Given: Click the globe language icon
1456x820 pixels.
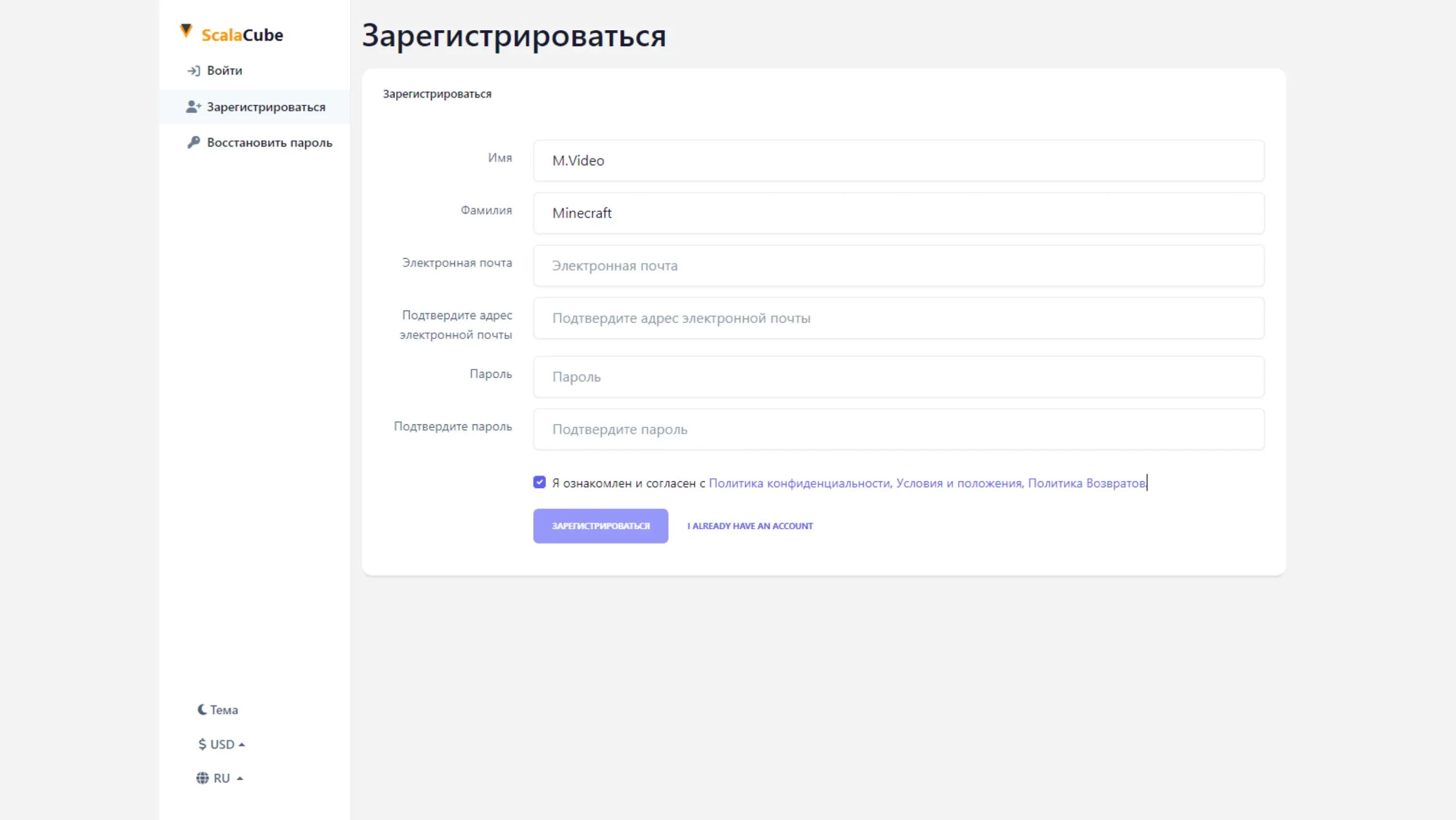Looking at the screenshot, I should 202,778.
